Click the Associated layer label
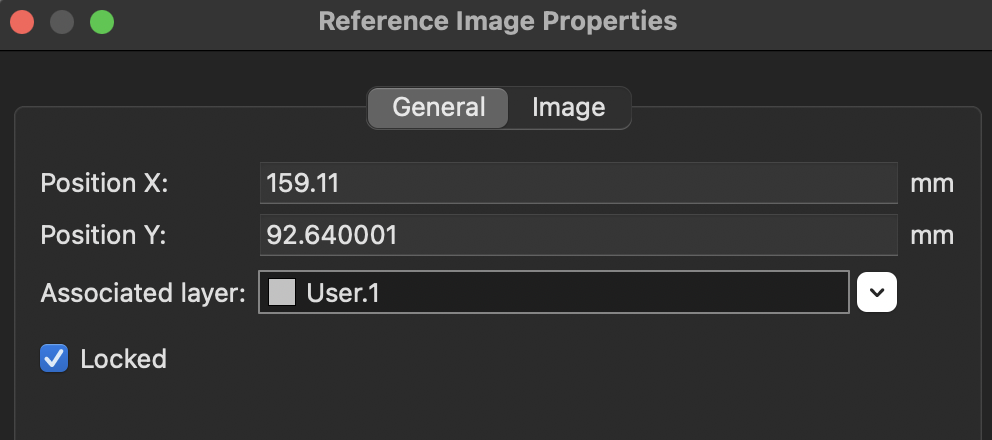The height and width of the screenshot is (440, 992). point(143,293)
